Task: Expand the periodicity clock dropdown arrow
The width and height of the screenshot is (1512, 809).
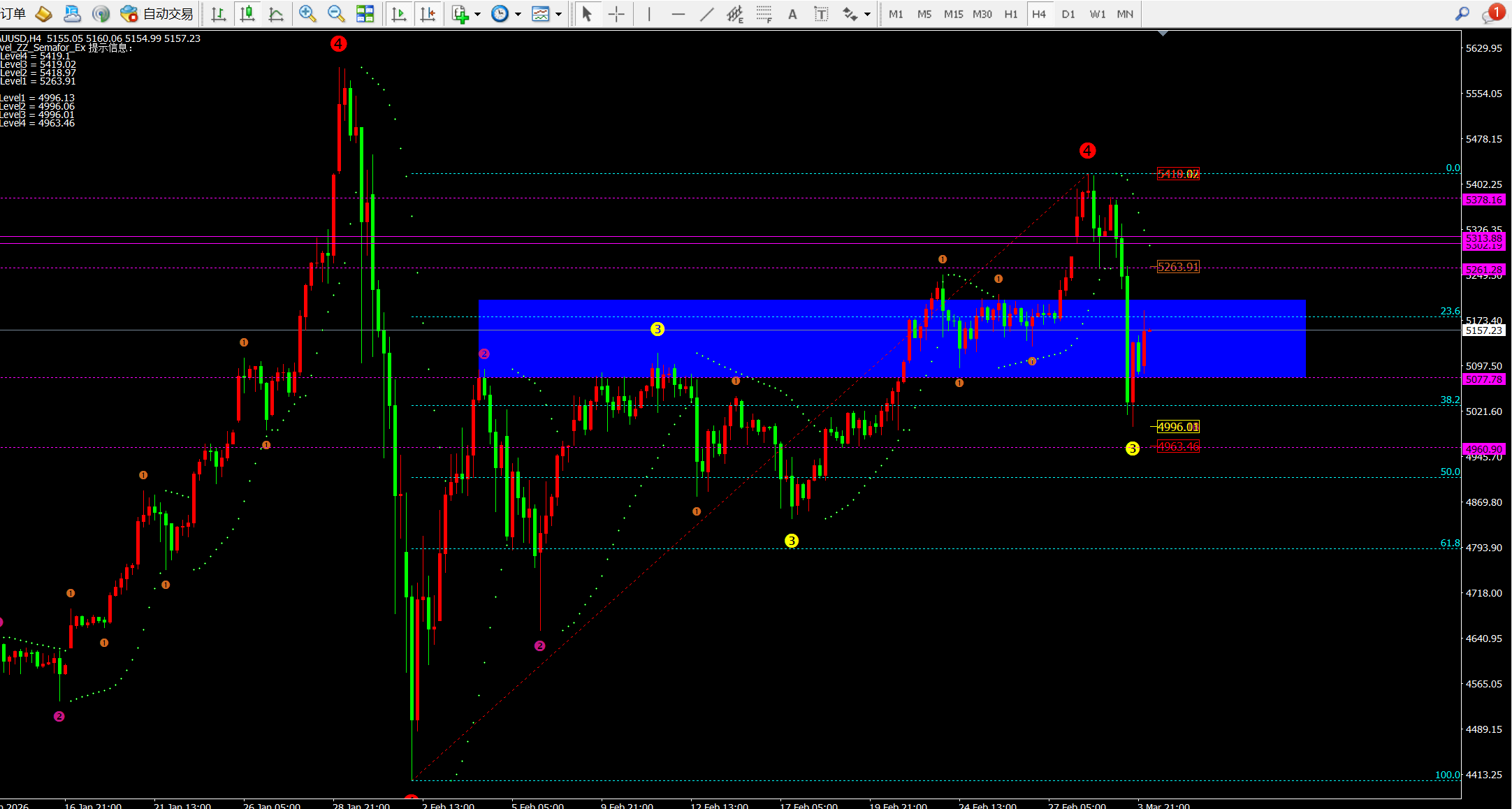Action: coord(518,14)
